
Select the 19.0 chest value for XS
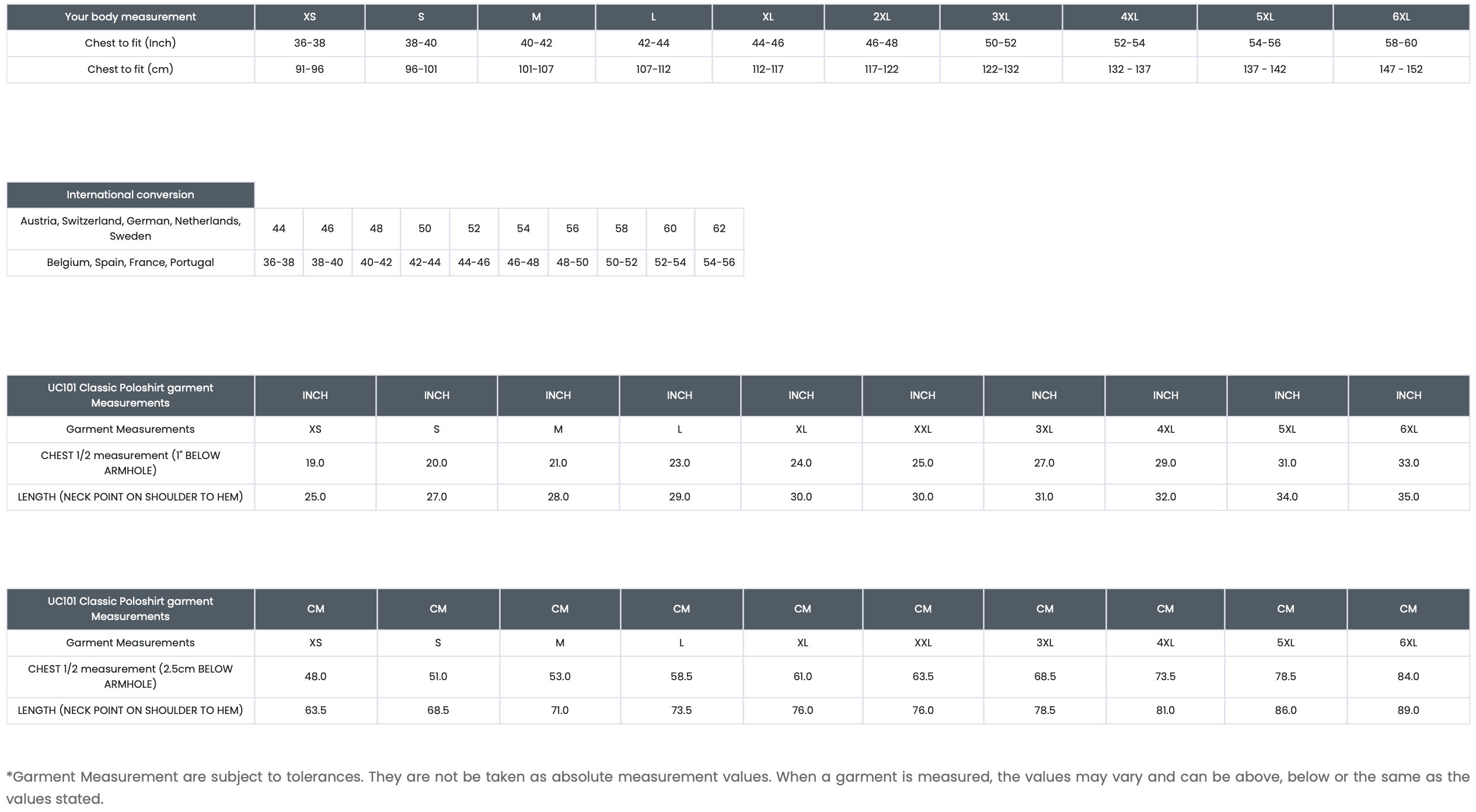coord(315,463)
